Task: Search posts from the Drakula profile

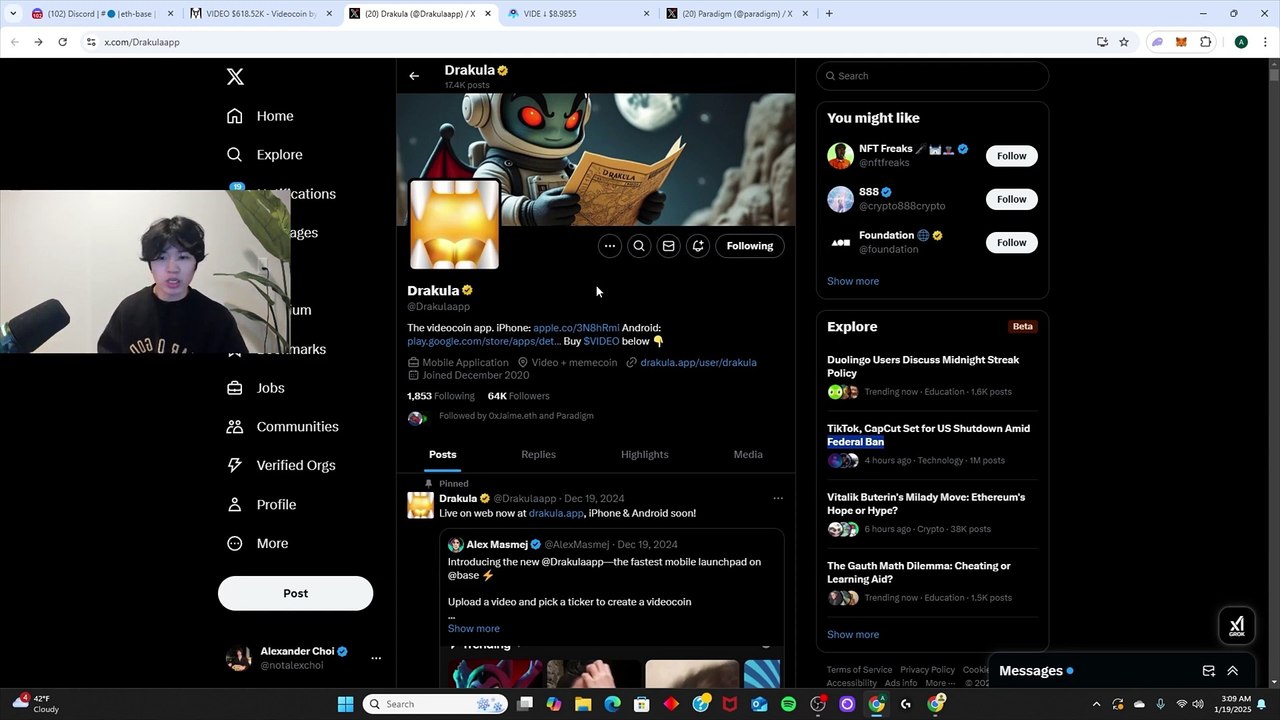Action: click(x=639, y=246)
